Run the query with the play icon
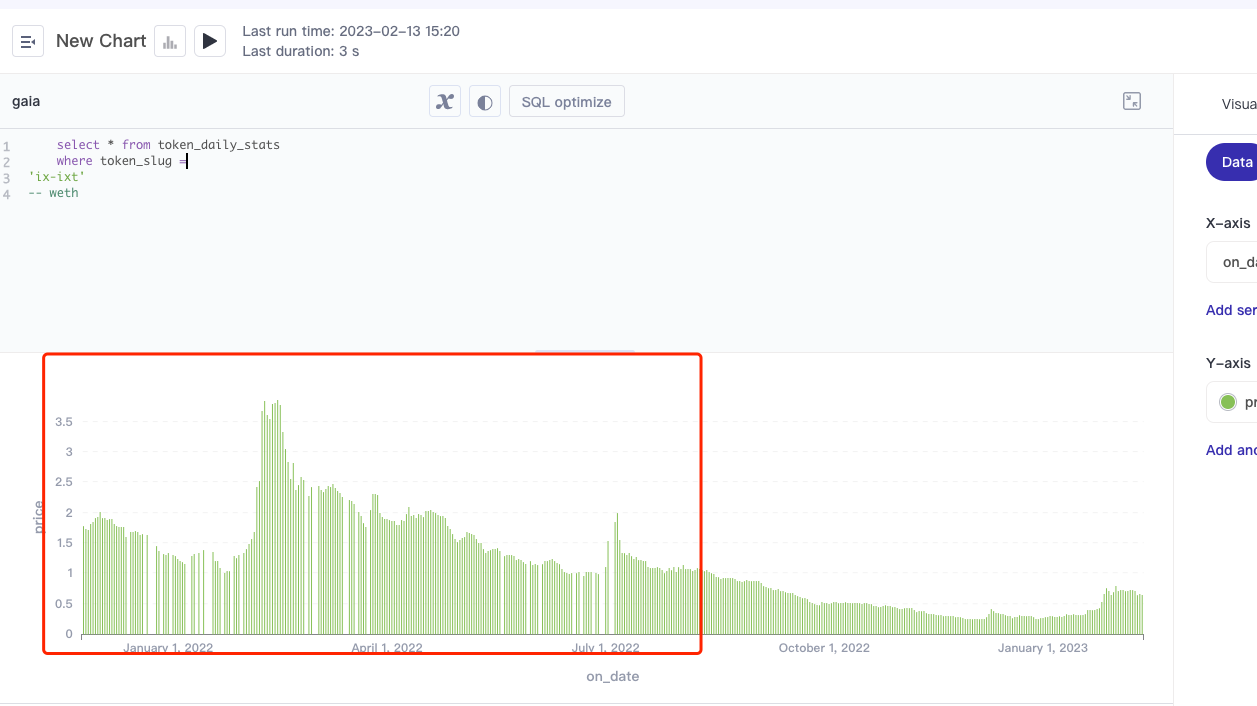 point(209,40)
